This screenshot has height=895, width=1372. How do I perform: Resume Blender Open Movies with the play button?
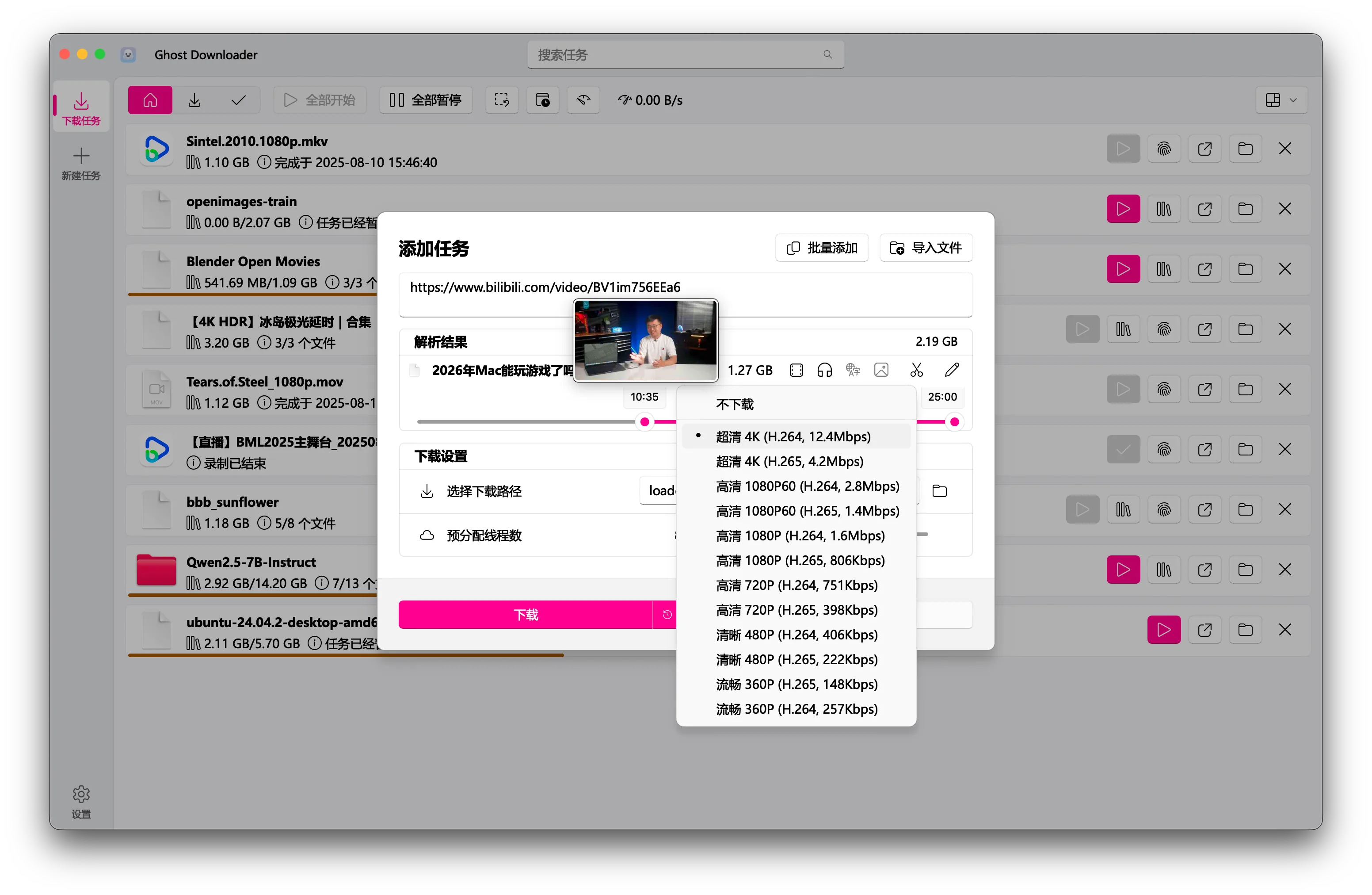(x=1123, y=269)
